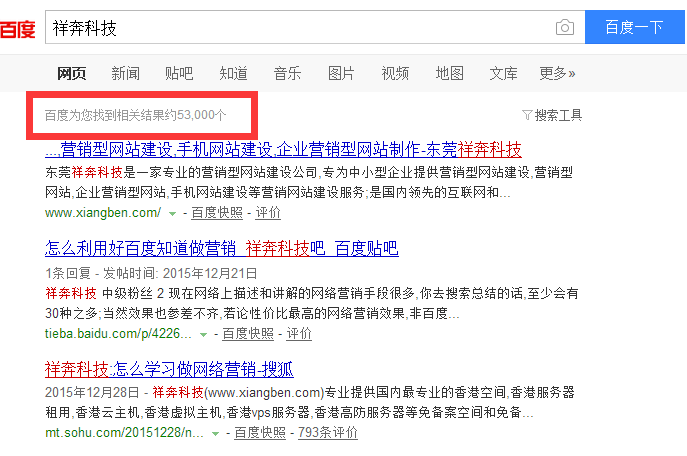Expand dropdown arrow beside tieba.baidu.com URL

pos(203,335)
